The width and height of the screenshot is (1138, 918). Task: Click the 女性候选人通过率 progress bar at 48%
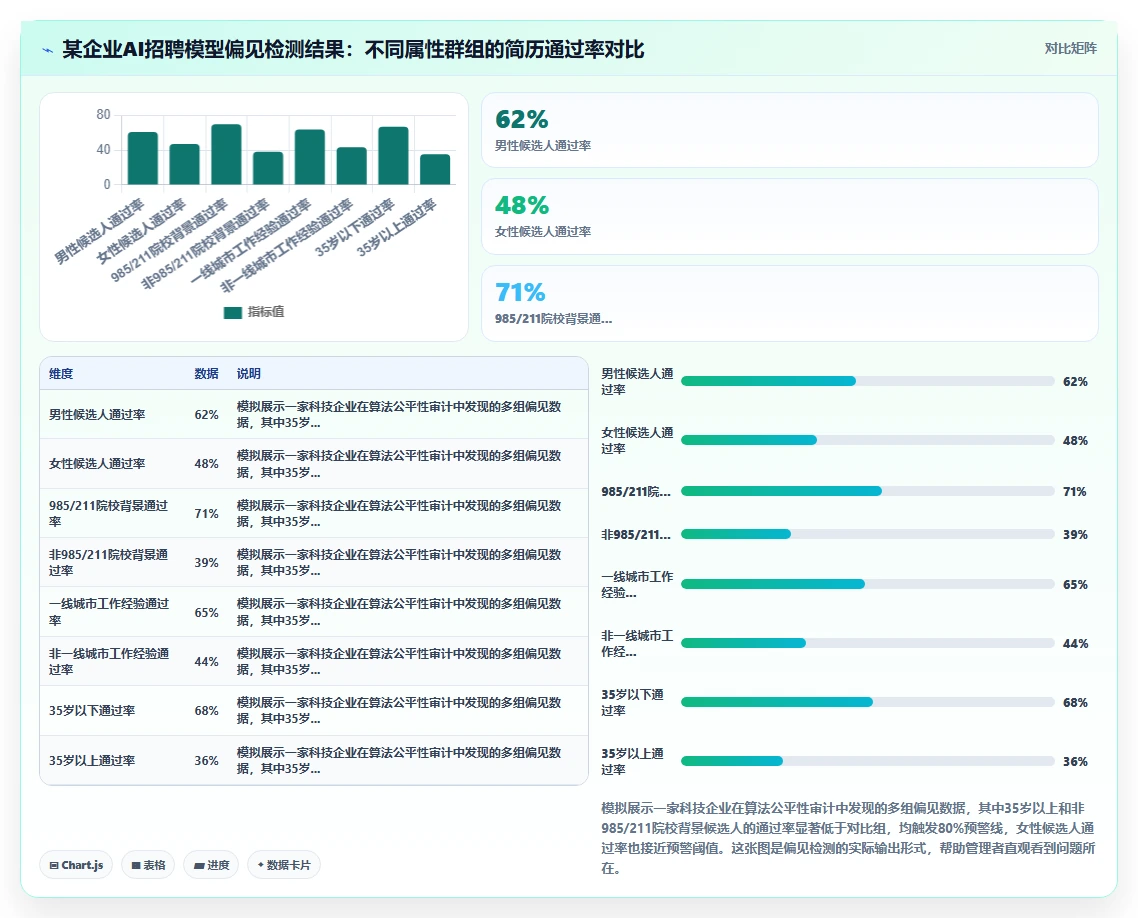pyautogui.click(x=867, y=440)
